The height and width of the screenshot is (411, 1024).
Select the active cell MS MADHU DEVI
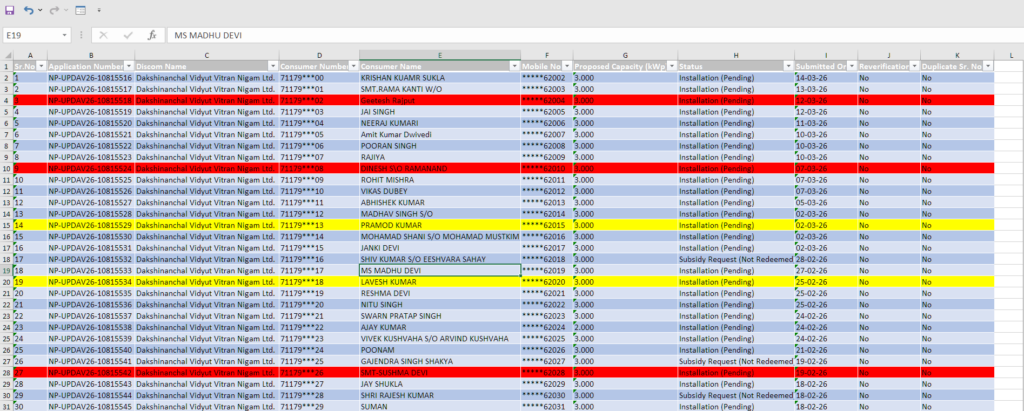[x=440, y=271]
